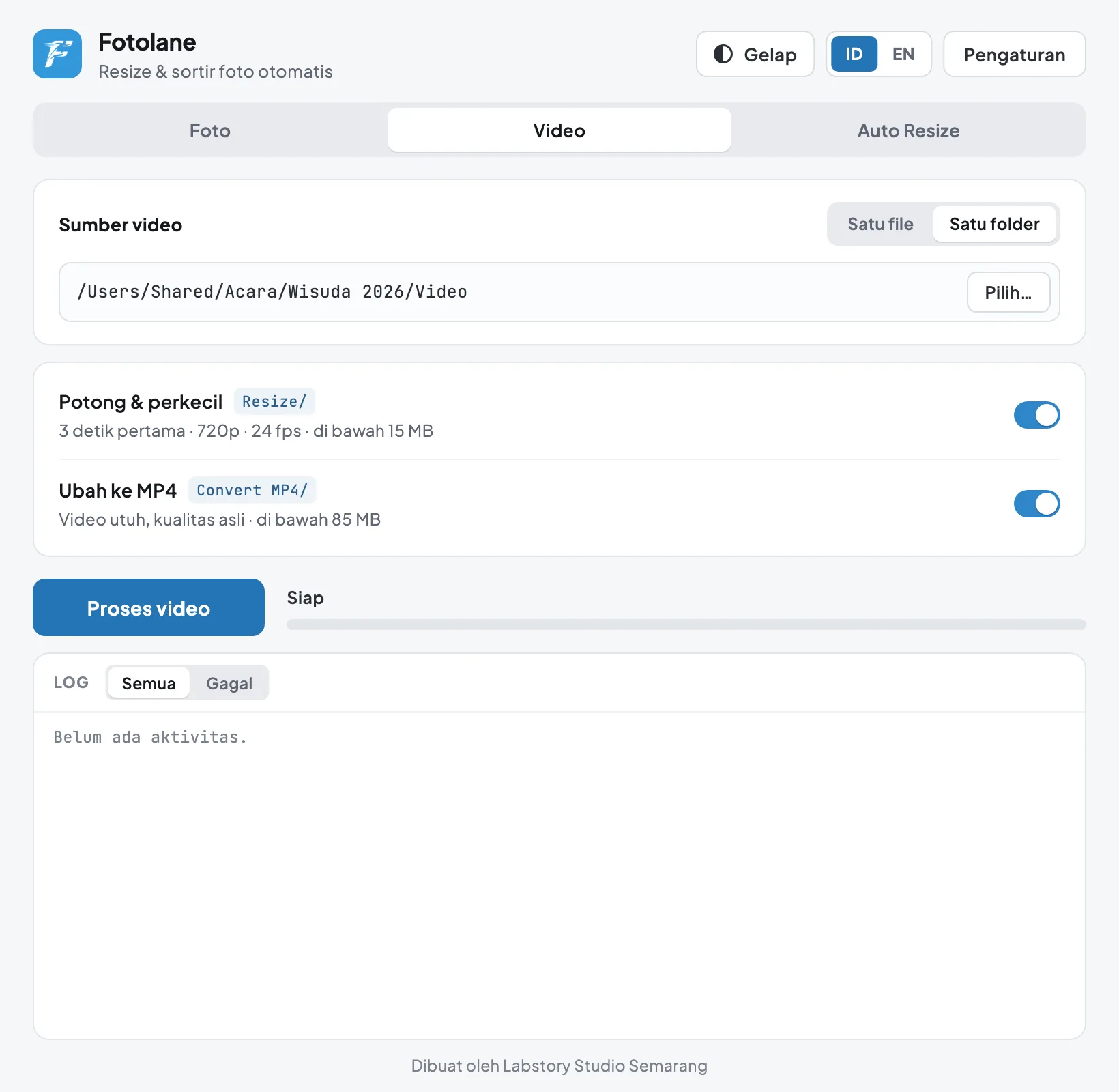This screenshot has height=1092, width=1119.
Task: Select the Satu folder source mode
Action: [x=994, y=224]
